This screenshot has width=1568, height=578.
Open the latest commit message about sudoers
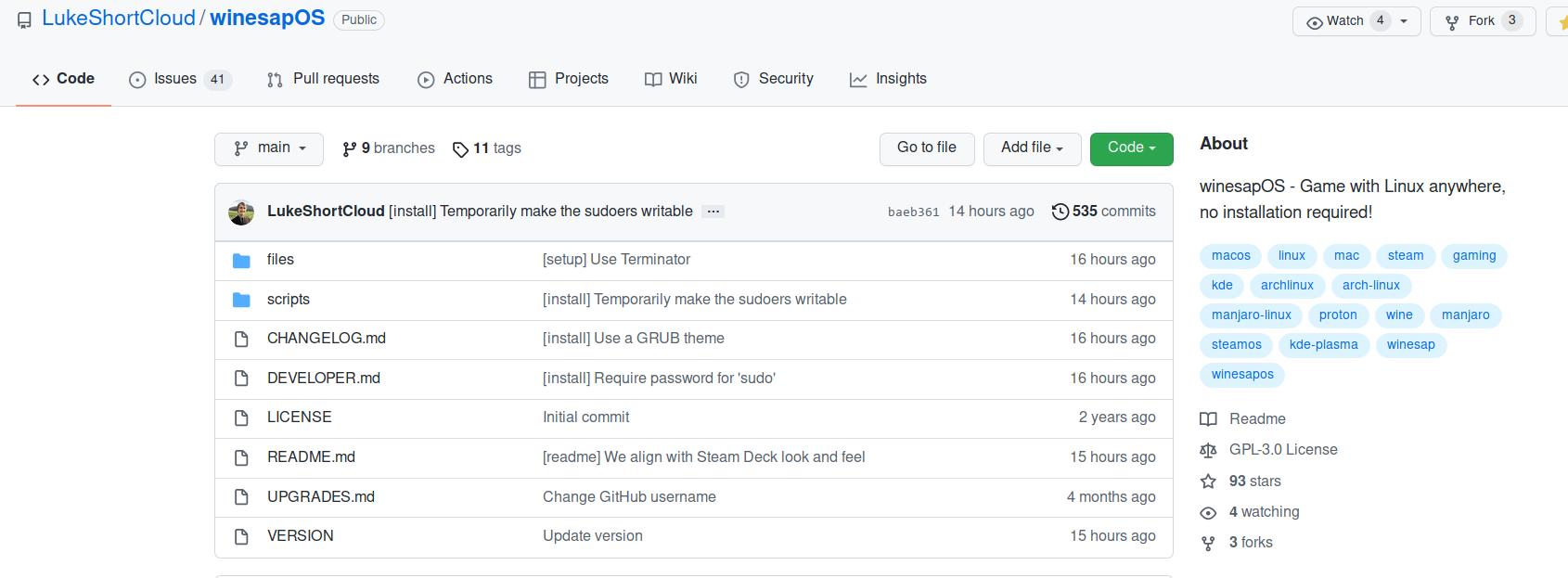[x=541, y=212]
